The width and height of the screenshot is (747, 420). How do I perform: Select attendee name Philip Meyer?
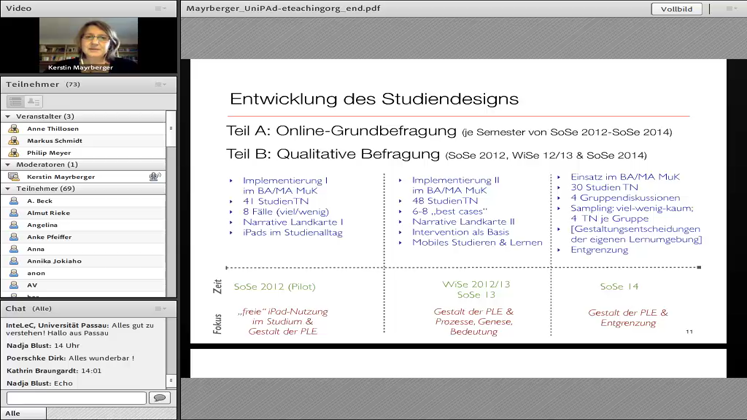[49, 152]
